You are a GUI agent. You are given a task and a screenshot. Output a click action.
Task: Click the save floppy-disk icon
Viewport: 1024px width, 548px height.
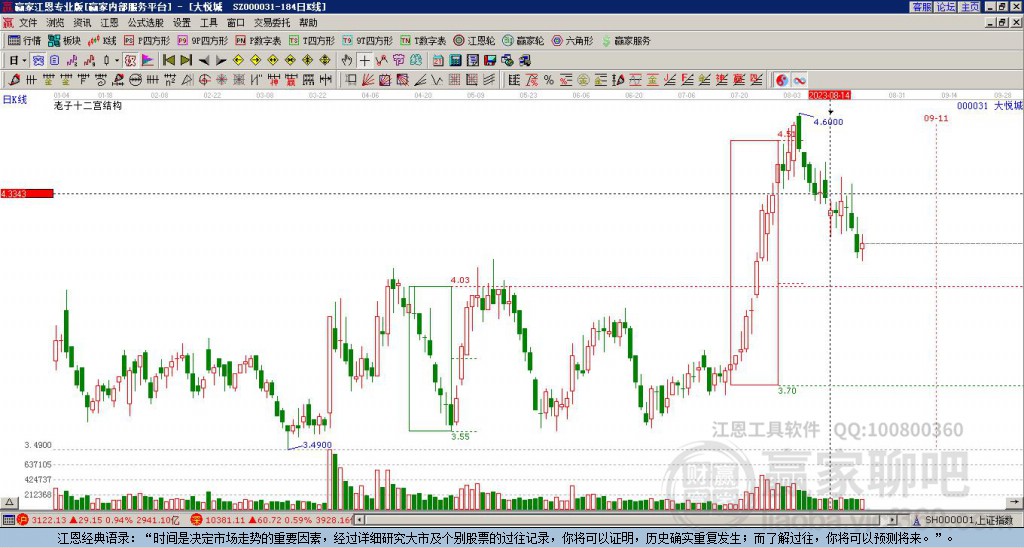coord(490,61)
